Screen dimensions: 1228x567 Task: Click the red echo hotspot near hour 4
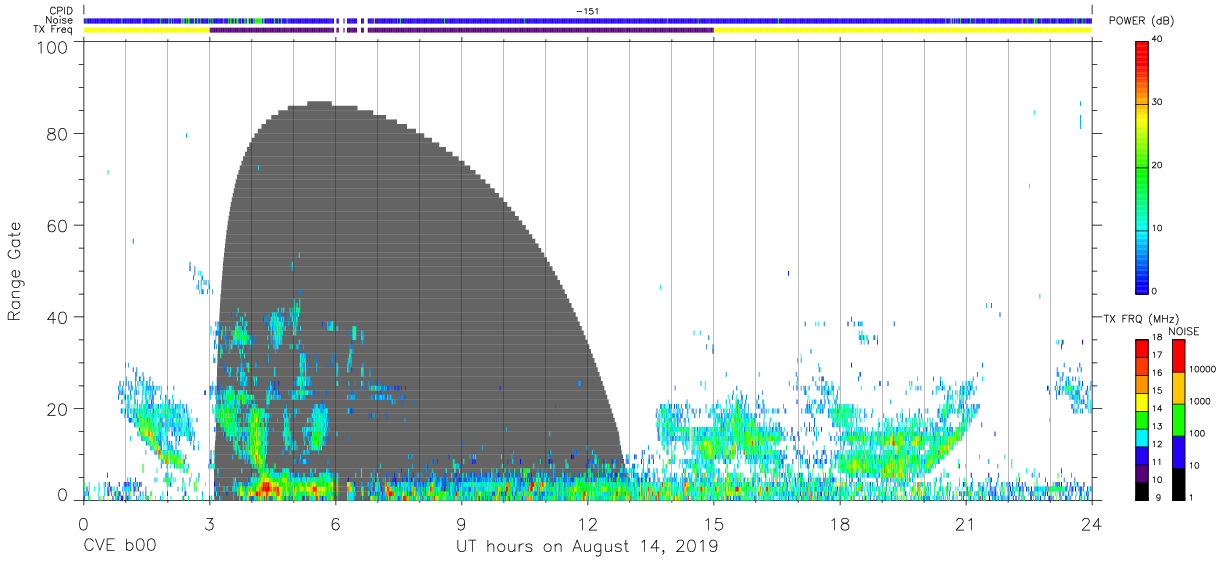pyautogui.click(x=266, y=487)
